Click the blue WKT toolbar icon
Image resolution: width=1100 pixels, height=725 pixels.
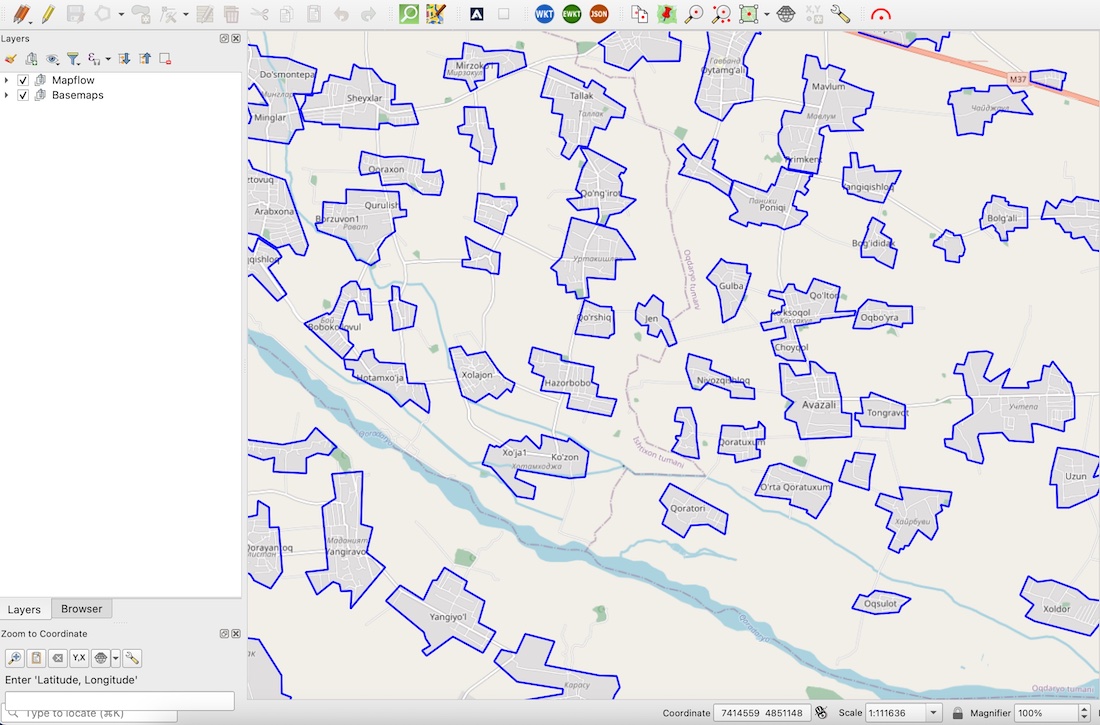click(x=544, y=13)
